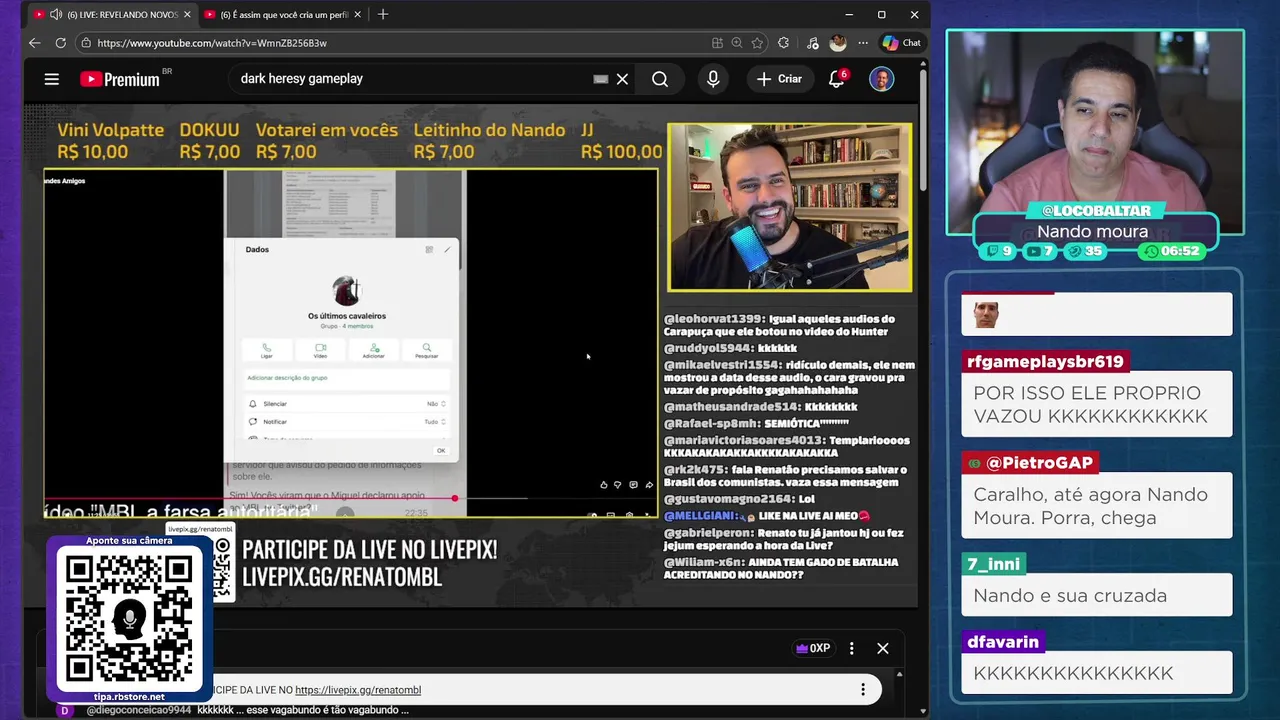Screen dimensions: 1280x720
Task: Run the YouTube search magnifier button
Action: [660, 79]
